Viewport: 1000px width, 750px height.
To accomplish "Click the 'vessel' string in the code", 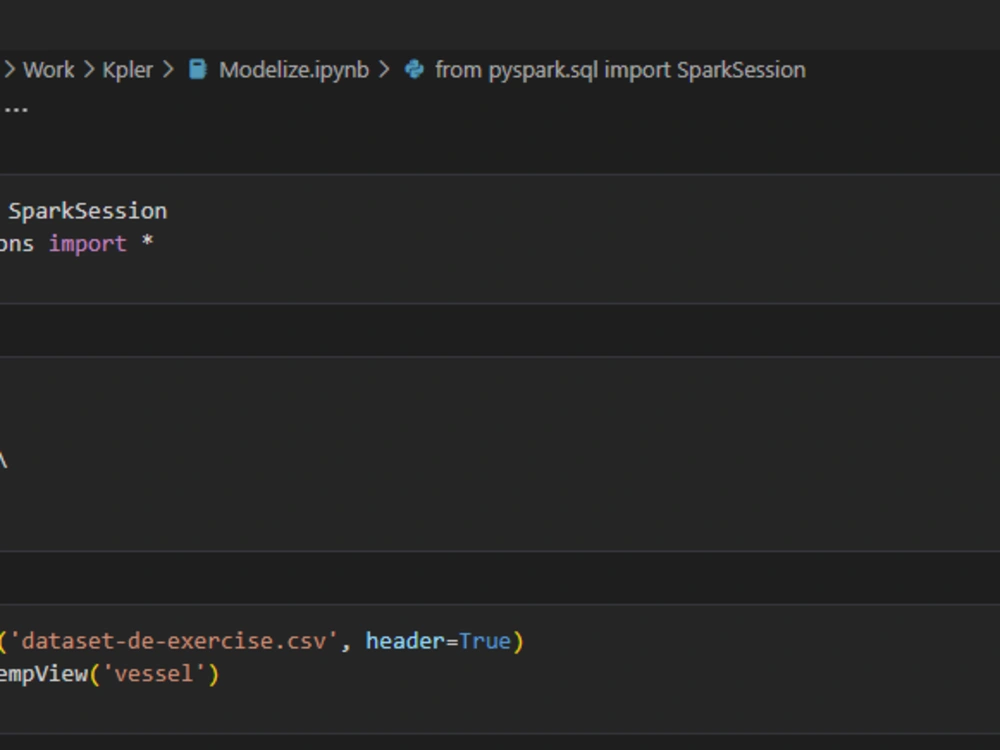I will click(153, 673).
